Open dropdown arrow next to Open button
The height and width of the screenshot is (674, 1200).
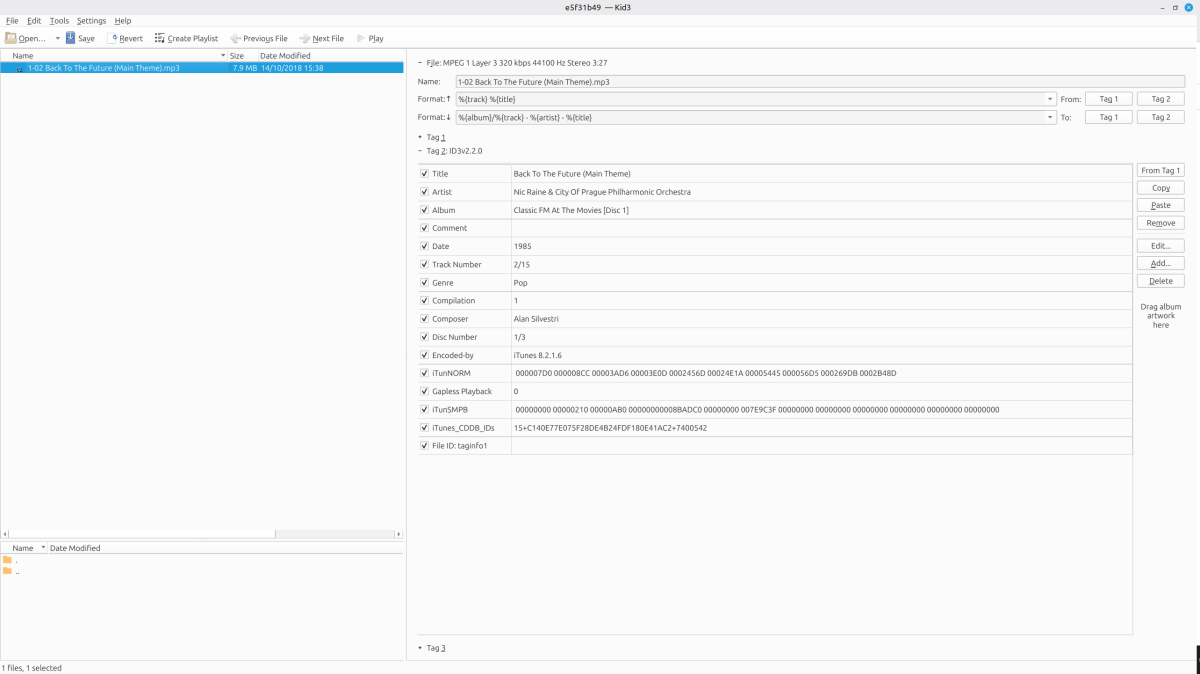[x=57, y=38]
